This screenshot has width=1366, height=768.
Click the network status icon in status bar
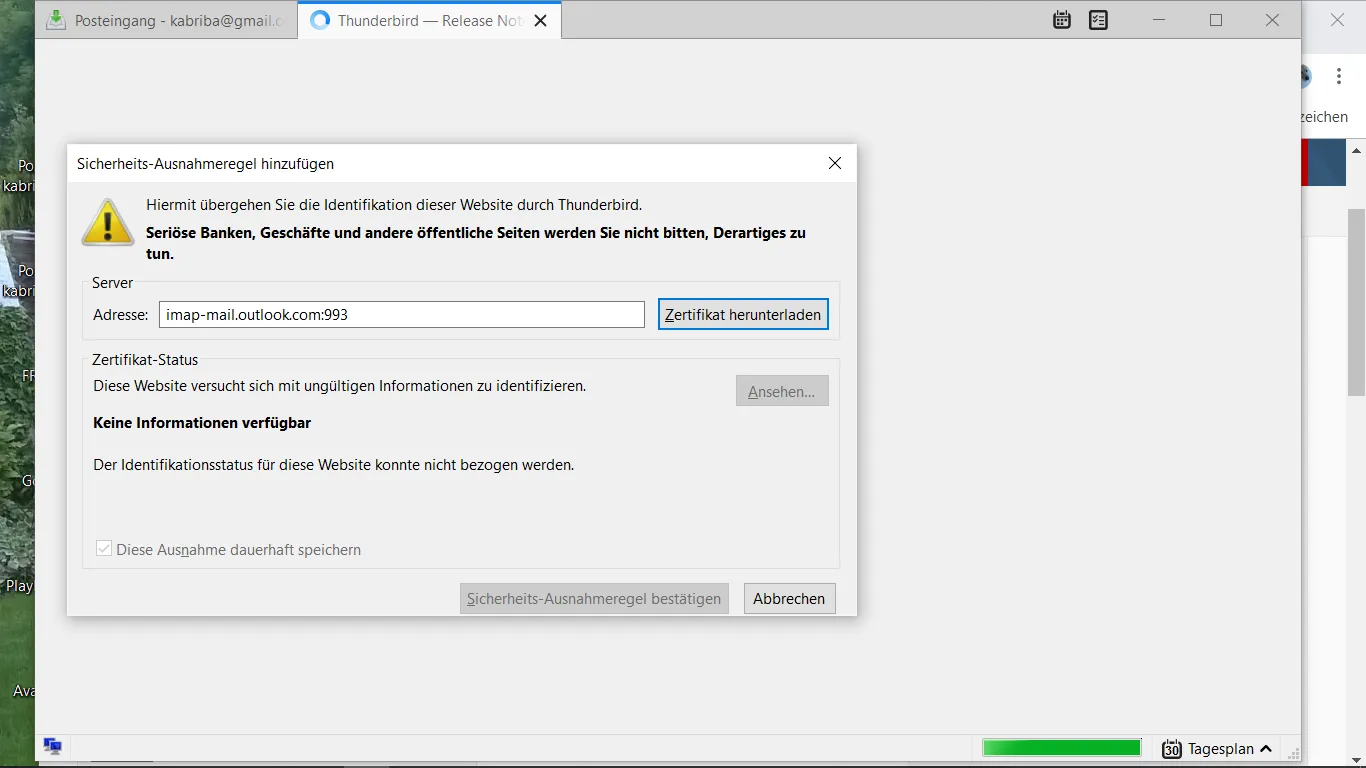tap(53, 746)
